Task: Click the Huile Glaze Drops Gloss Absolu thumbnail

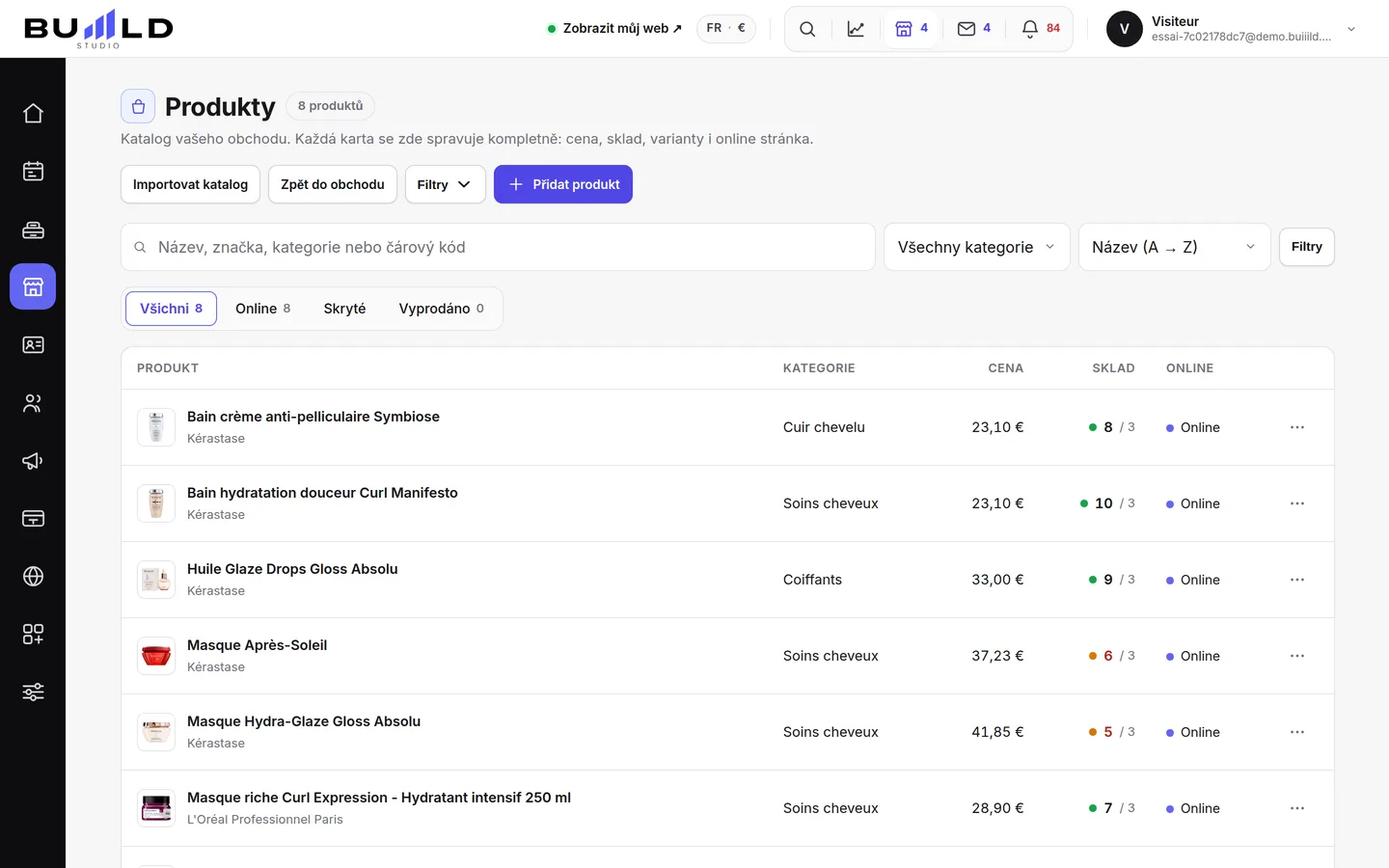Action: pyautogui.click(x=156, y=580)
